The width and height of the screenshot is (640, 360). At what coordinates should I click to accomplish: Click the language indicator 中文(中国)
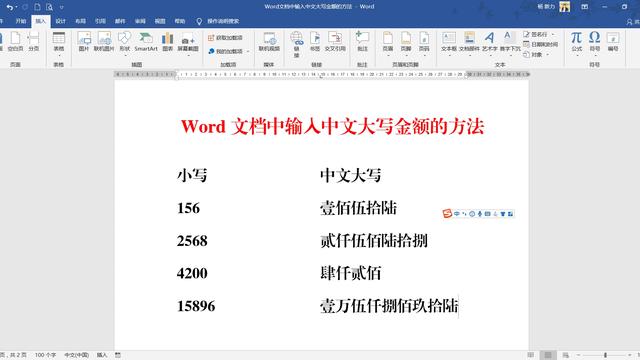point(76,355)
